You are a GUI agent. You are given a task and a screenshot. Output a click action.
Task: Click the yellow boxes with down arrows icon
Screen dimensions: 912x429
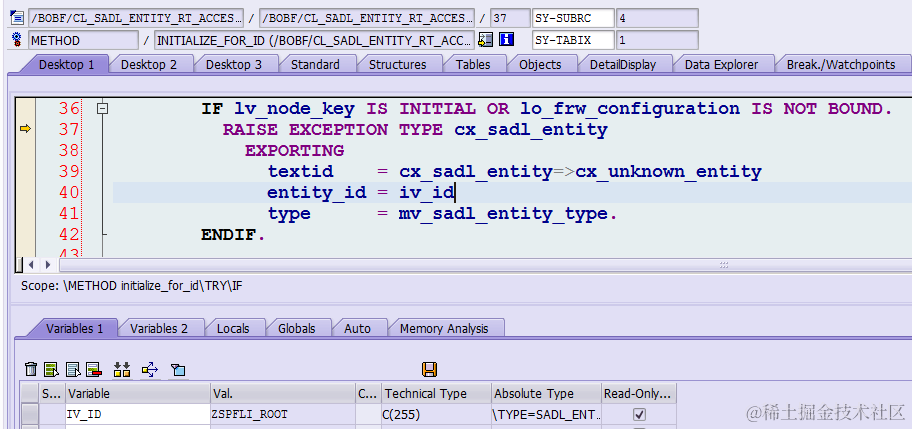[122, 369]
